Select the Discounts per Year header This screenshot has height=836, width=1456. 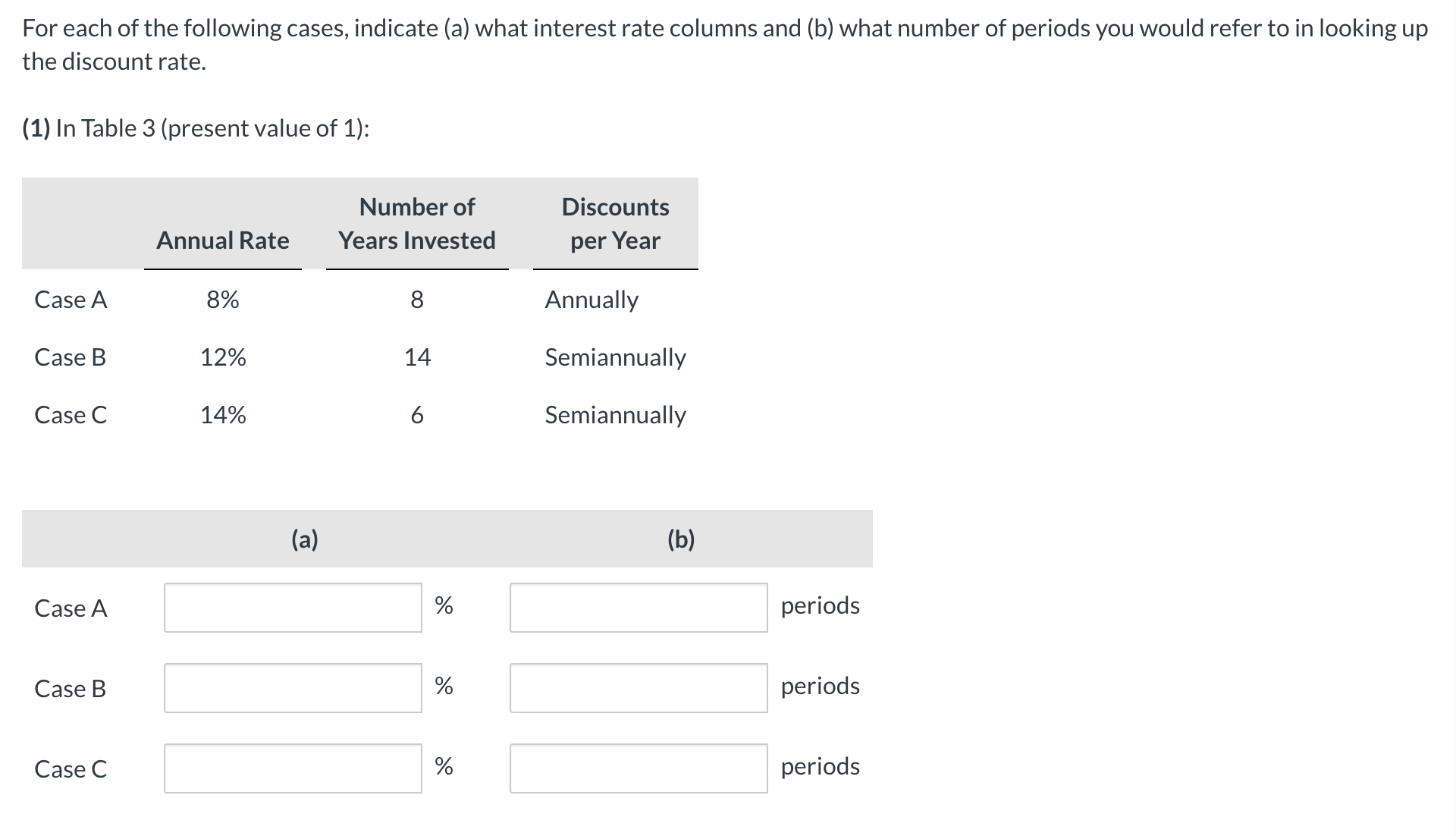click(x=614, y=224)
